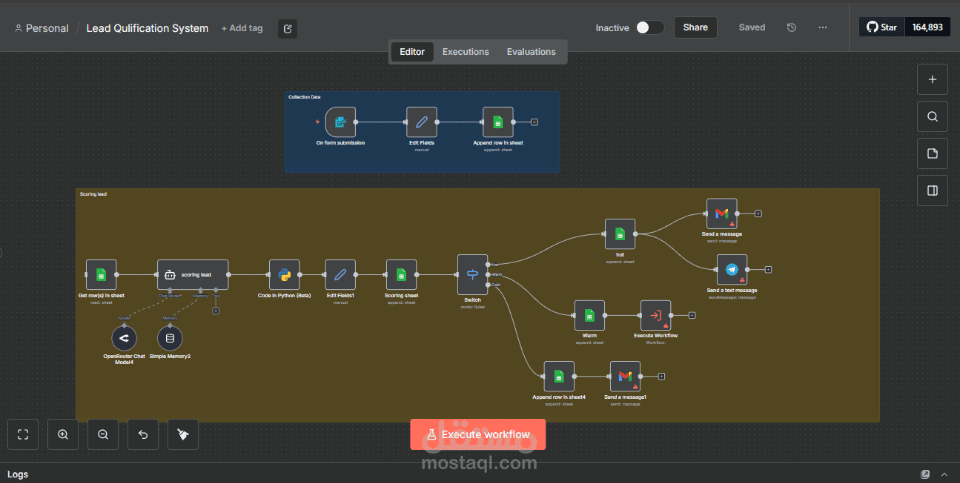
Task: Select the Simple Memory2 sub-node
Action: pyautogui.click(x=170, y=338)
